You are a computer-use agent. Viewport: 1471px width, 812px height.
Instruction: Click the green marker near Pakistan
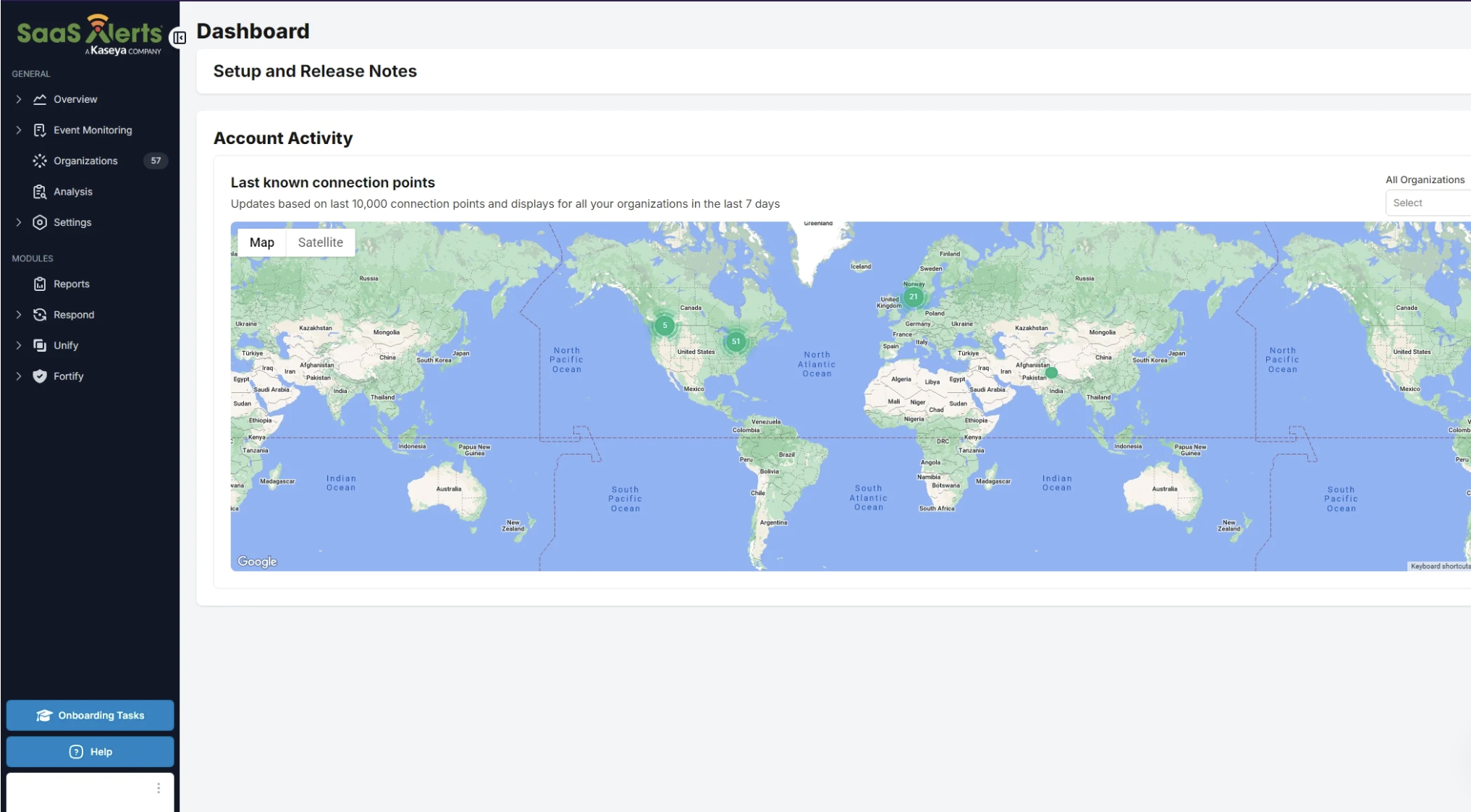[x=1051, y=373]
